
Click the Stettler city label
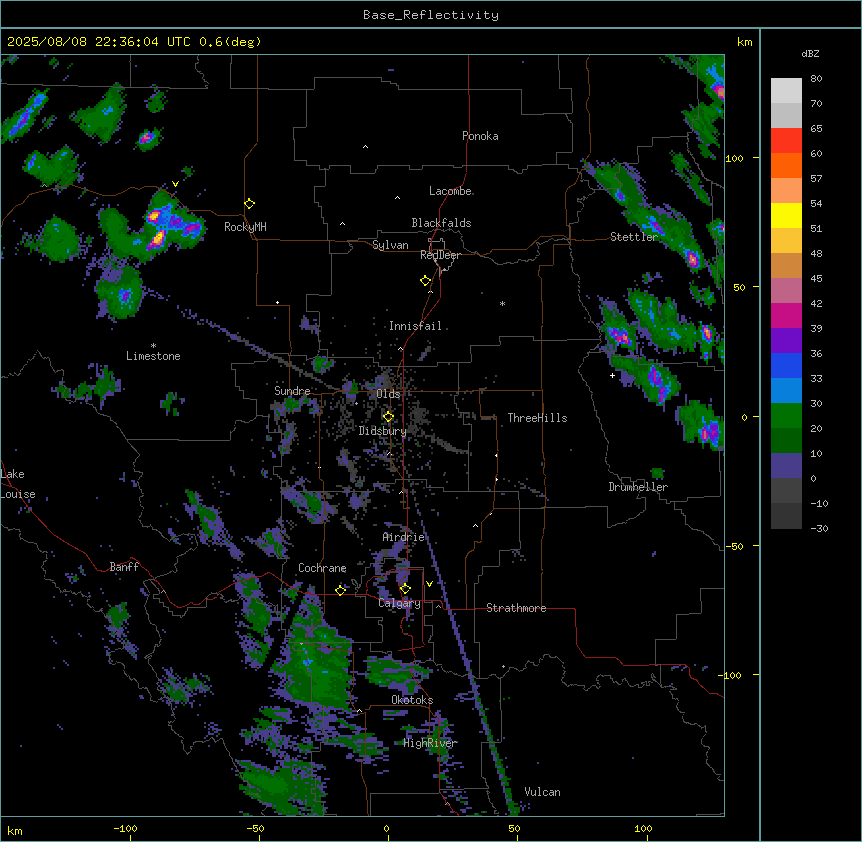point(634,237)
